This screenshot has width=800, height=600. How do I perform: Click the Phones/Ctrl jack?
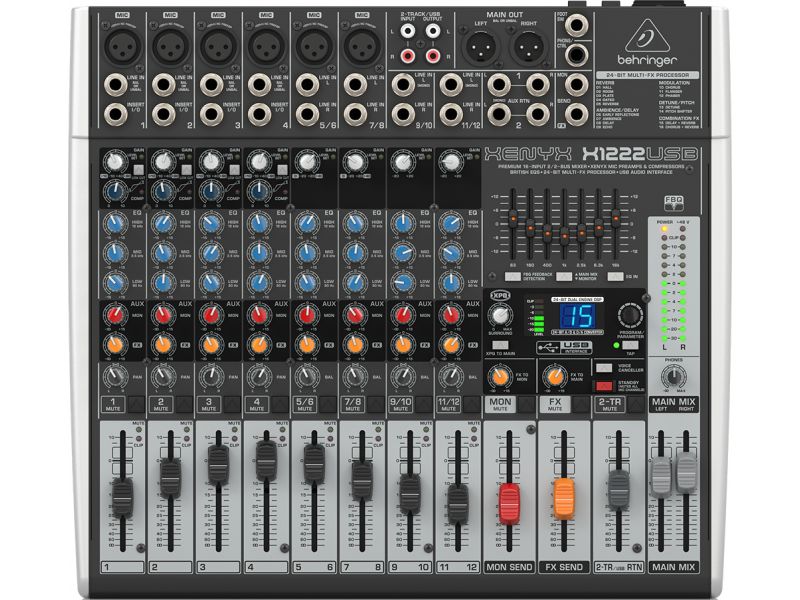coord(577,54)
